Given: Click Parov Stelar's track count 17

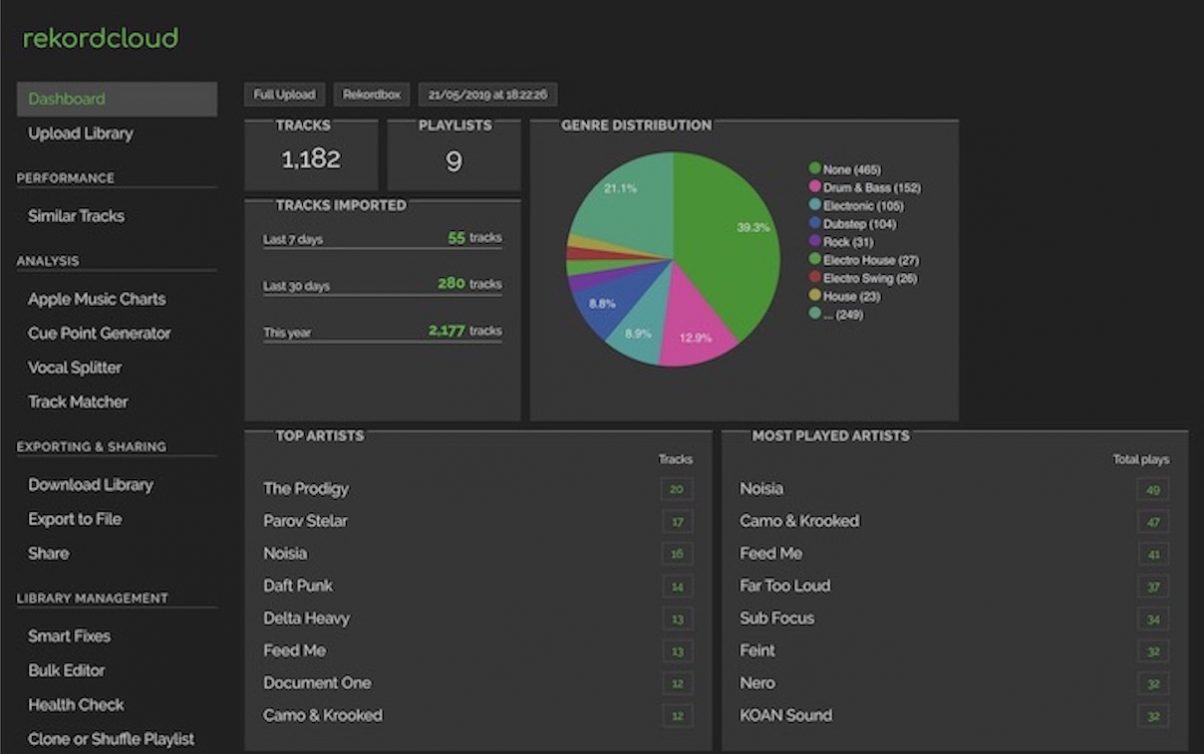Looking at the screenshot, I should (677, 522).
